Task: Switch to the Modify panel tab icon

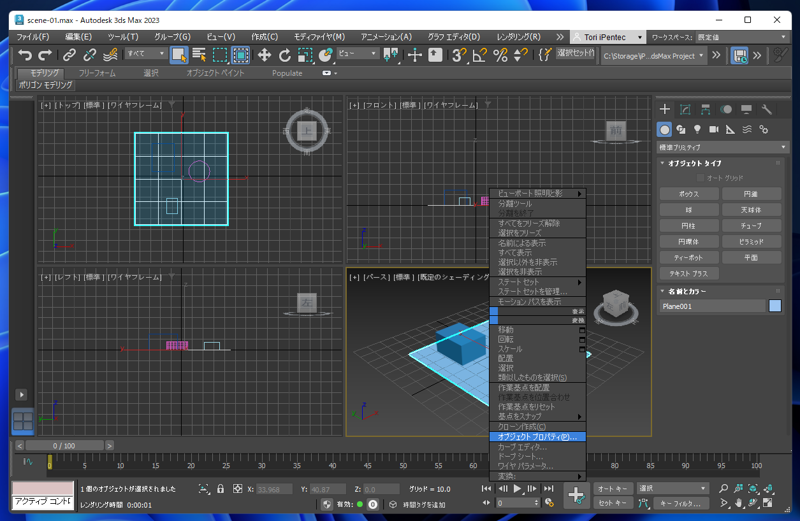Action: click(685, 109)
